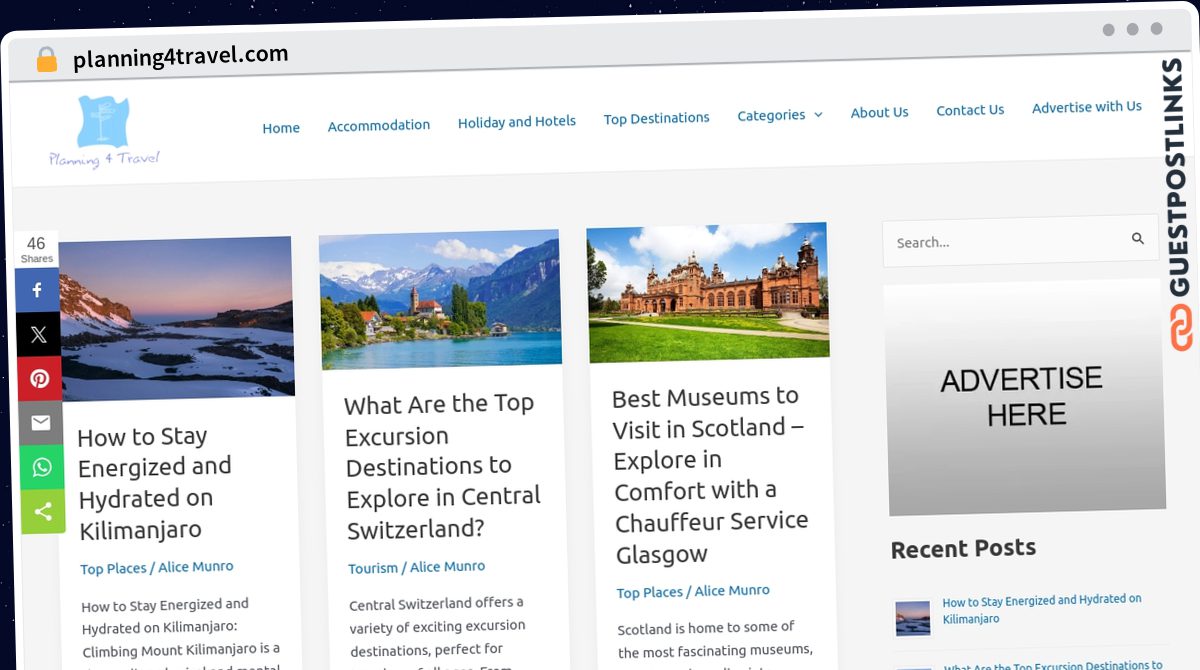This screenshot has height=670, width=1200.
Task: Click the recent post Kilimanjaro small thumbnail
Action: [912, 618]
